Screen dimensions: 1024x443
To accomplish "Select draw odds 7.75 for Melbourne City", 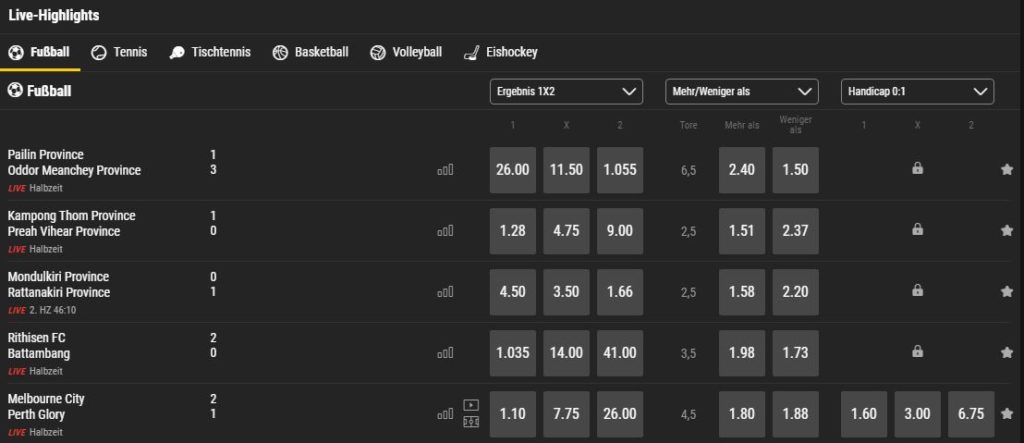I will point(566,413).
